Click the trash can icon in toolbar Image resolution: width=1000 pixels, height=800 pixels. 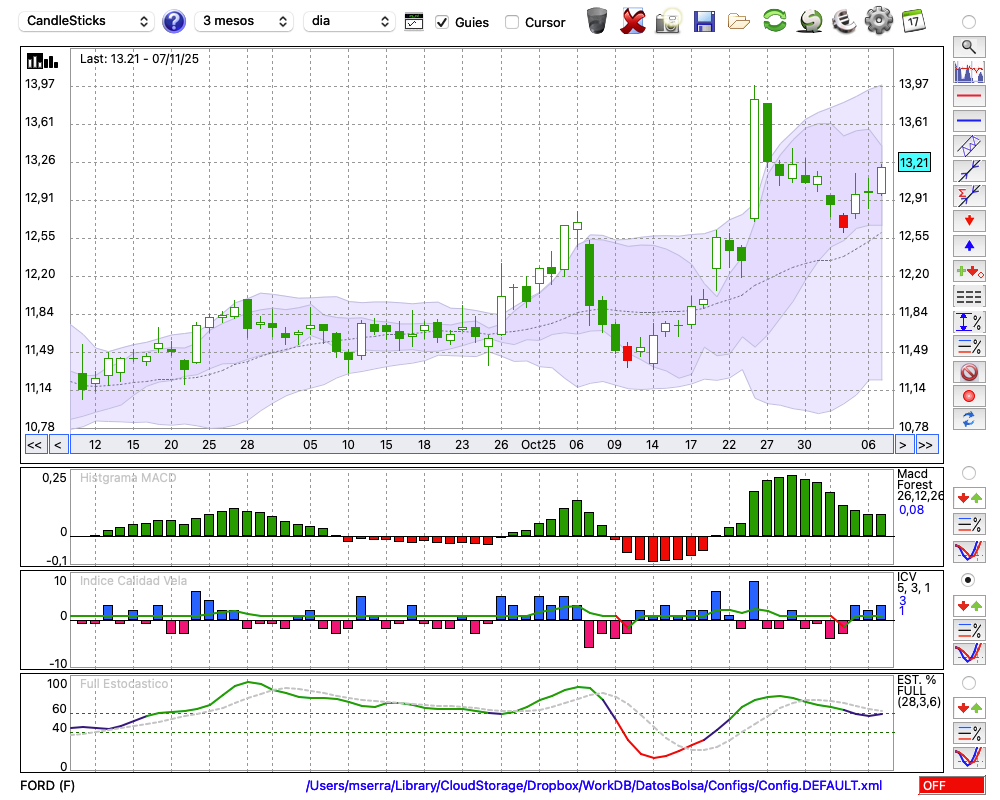(x=597, y=21)
